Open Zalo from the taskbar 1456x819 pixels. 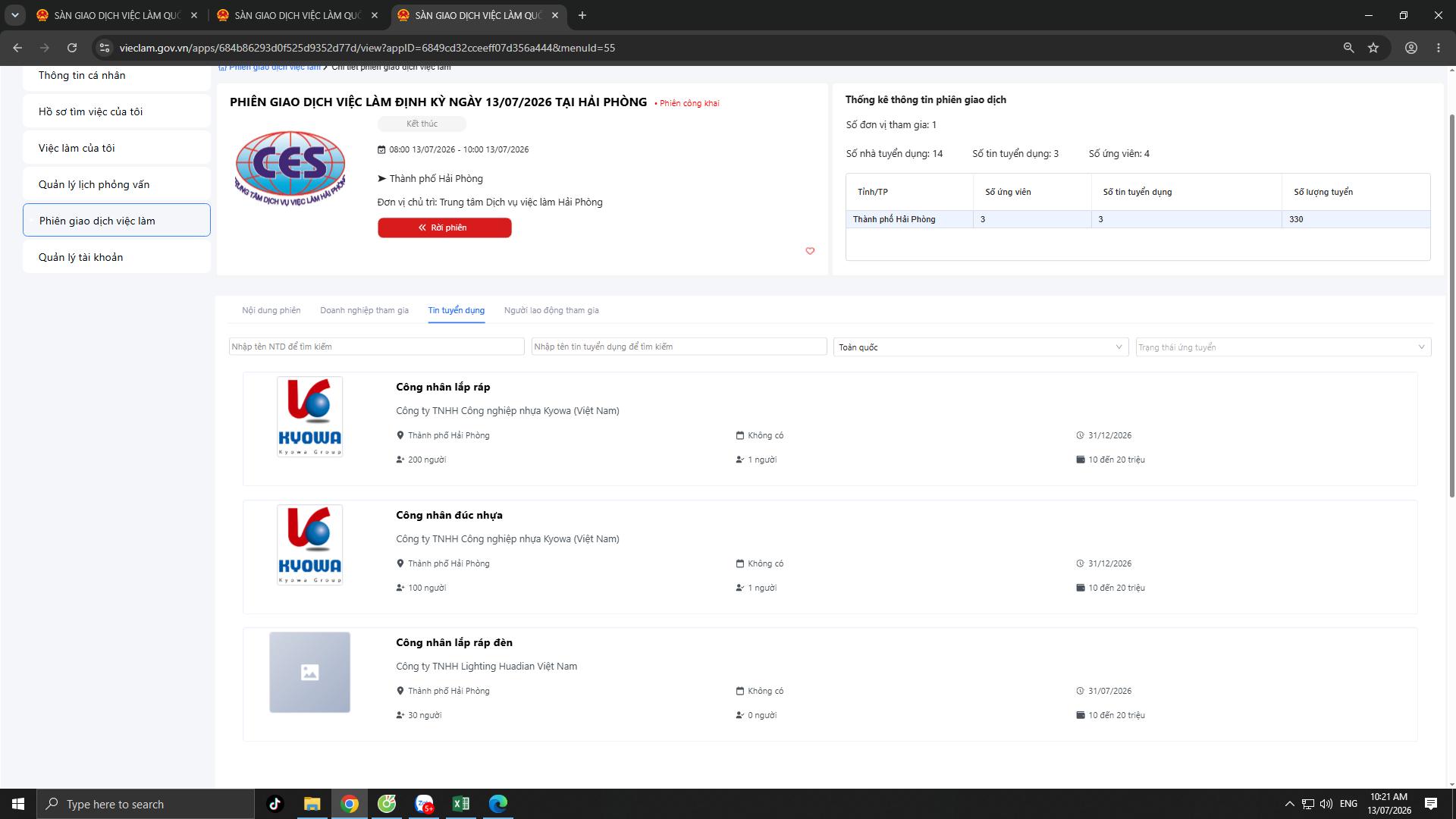424,804
